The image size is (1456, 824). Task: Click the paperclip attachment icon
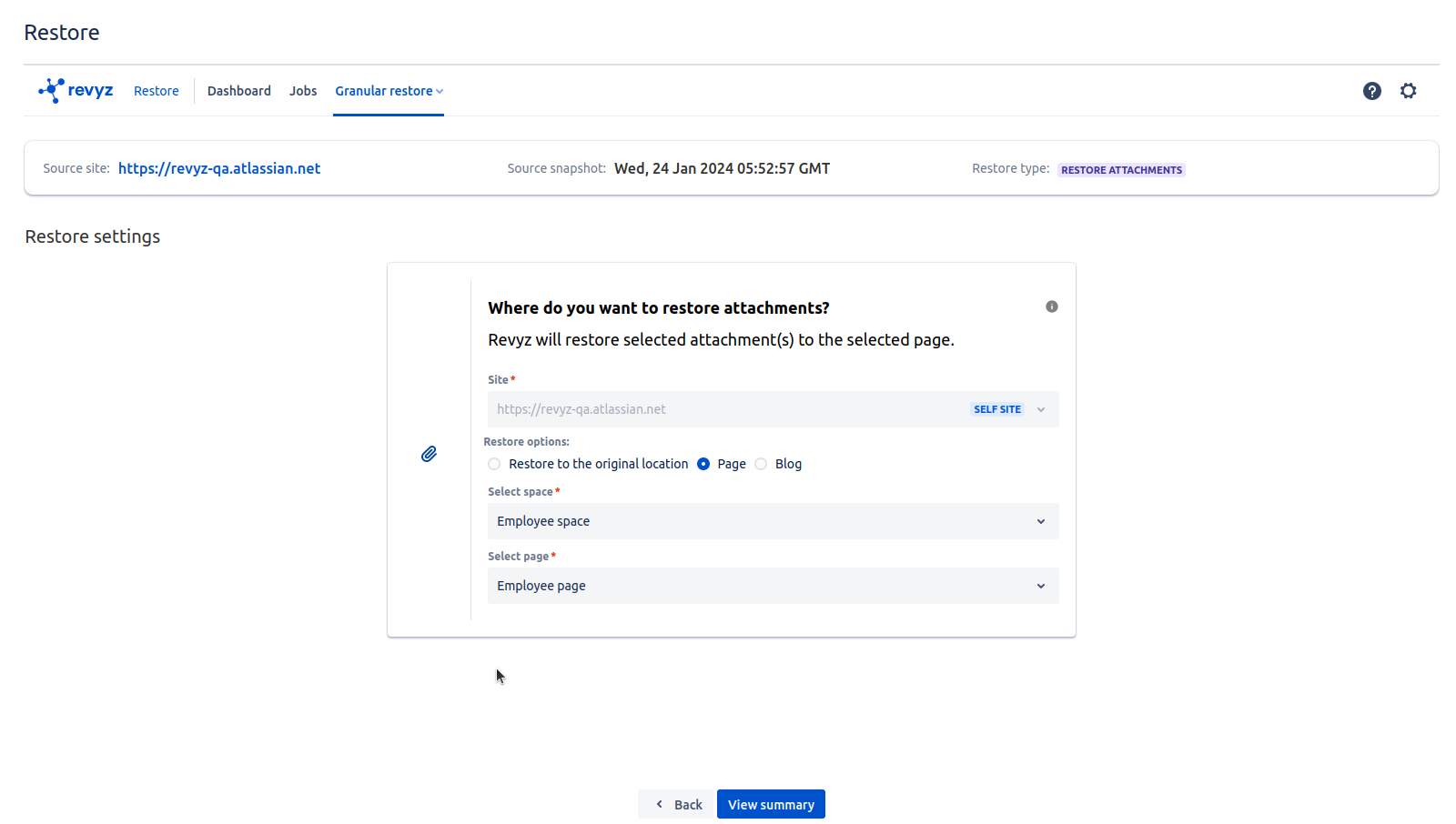click(429, 454)
